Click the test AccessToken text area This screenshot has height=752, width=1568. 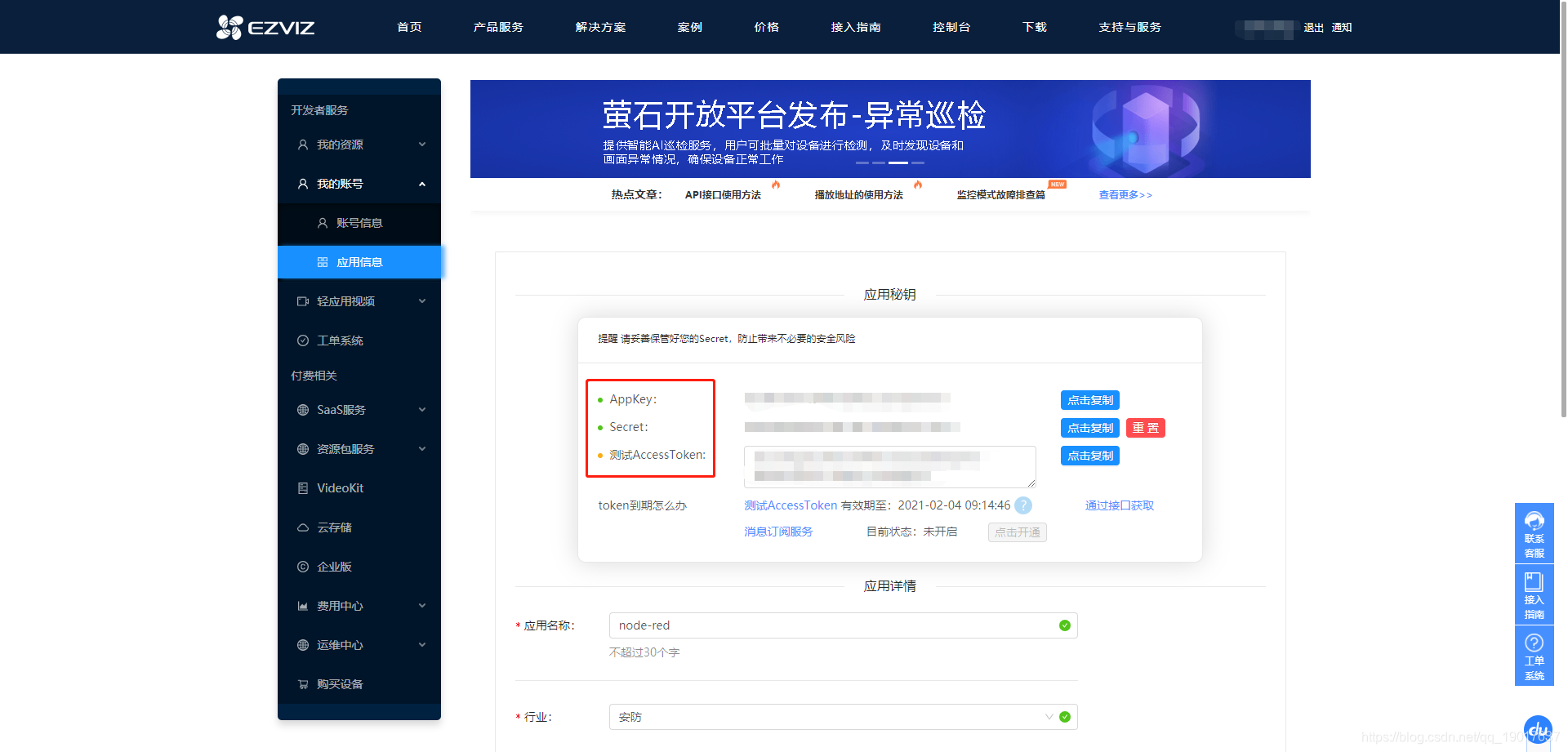890,467
